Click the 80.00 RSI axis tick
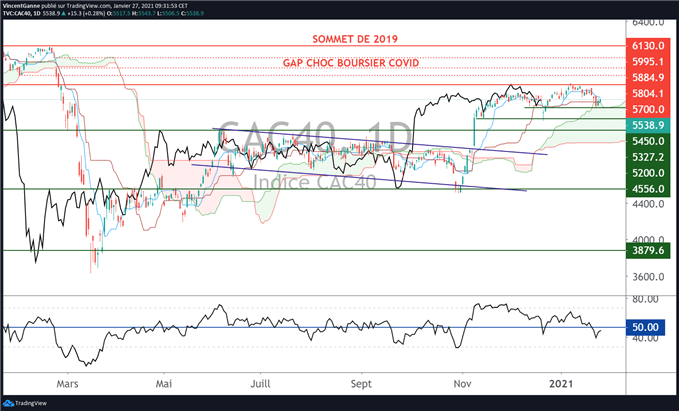This screenshot has height=411, width=679. click(x=645, y=299)
